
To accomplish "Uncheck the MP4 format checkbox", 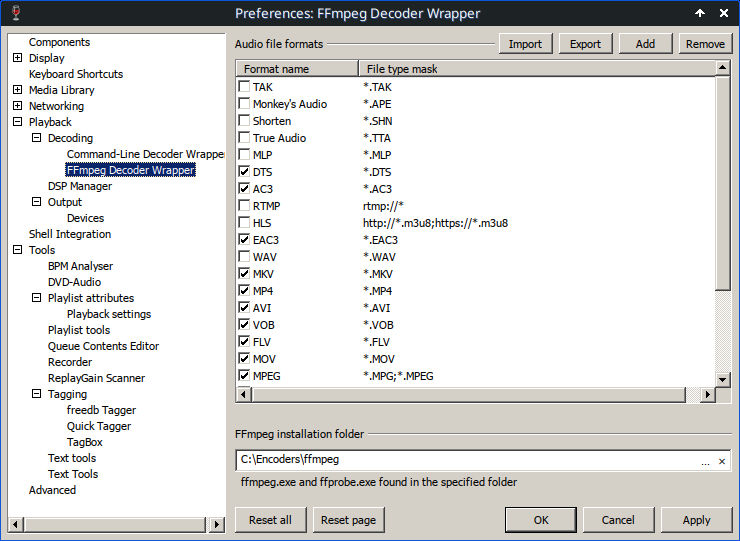I will click(244, 290).
